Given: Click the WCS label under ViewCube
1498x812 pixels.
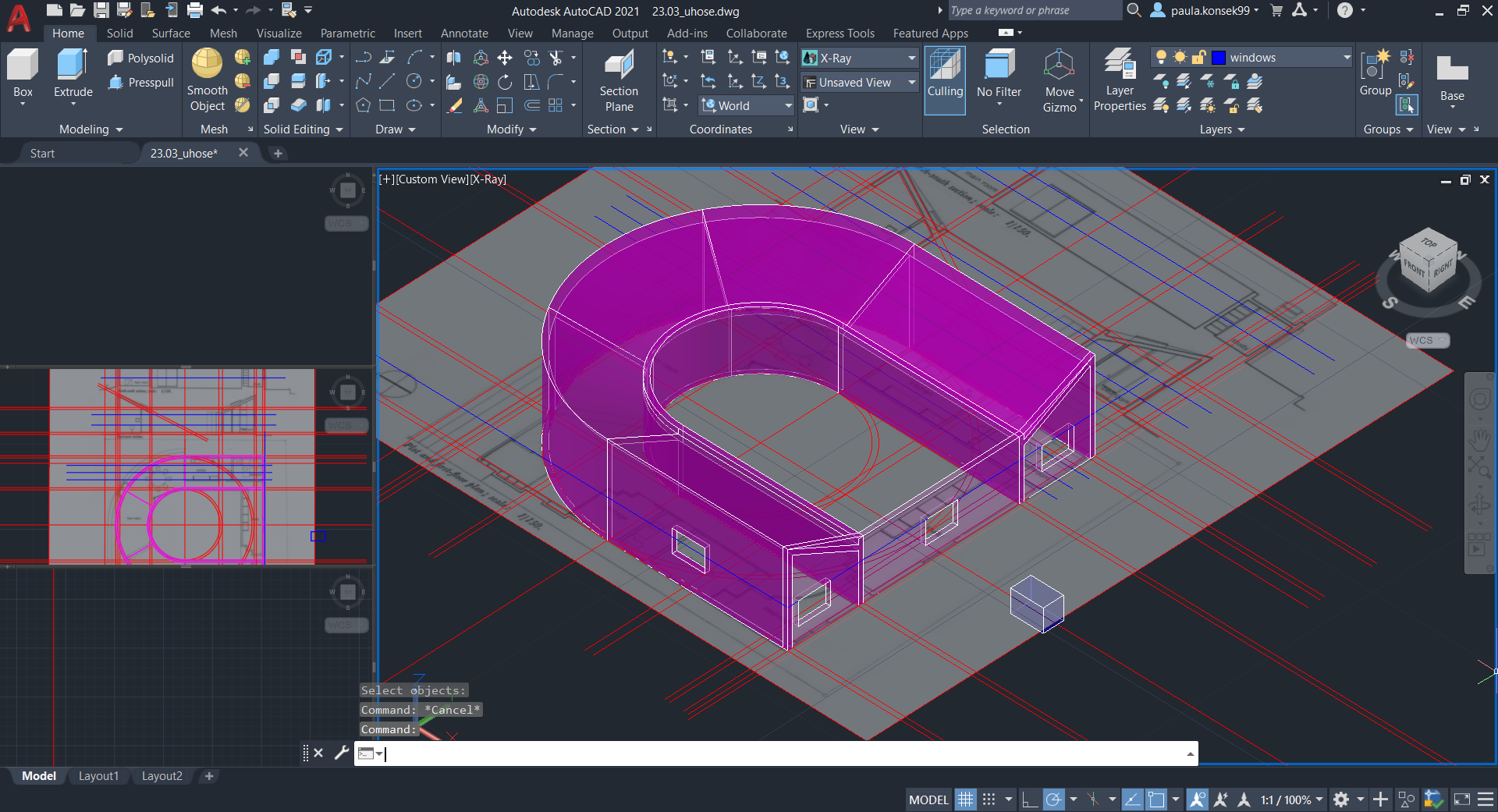Looking at the screenshot, I should pos(1427,340).
